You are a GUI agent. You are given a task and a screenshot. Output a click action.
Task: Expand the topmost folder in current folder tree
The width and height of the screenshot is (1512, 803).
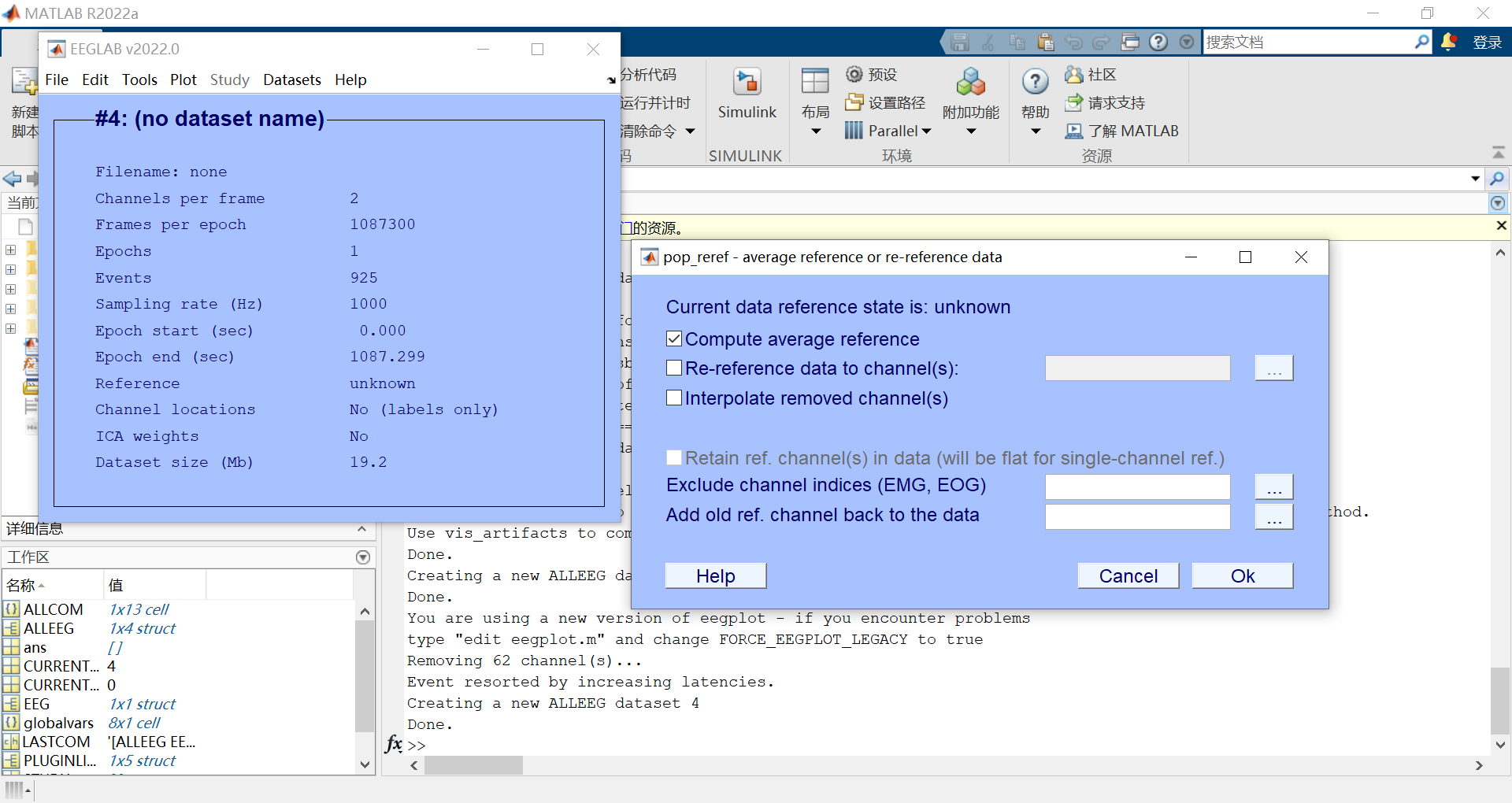pyautogui.click(x=10, y=250)
